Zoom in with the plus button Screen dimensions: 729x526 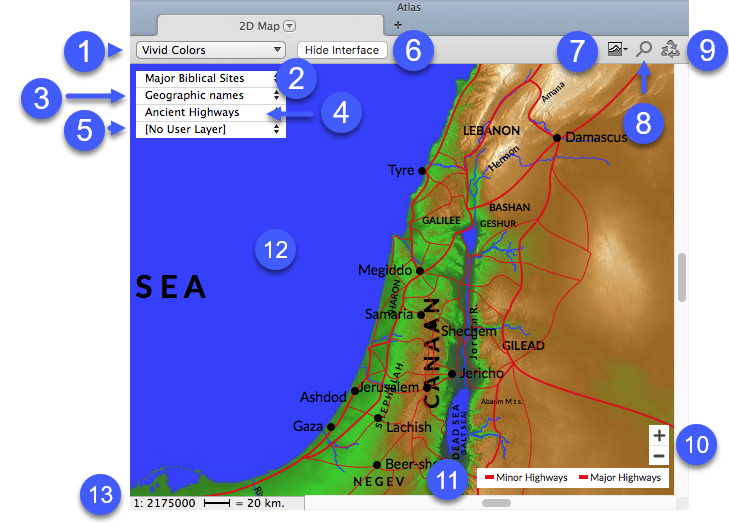pos(658,436)
